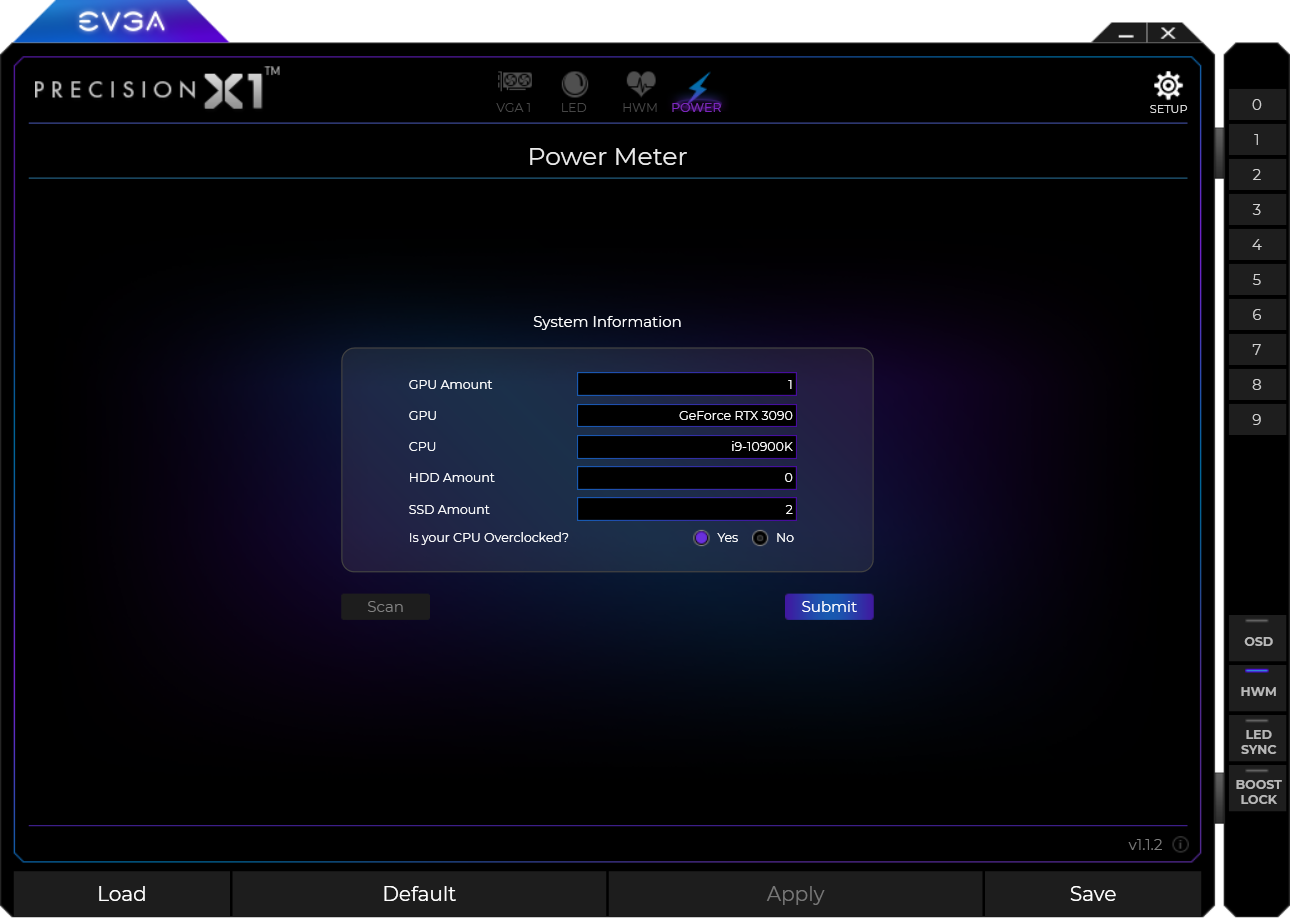
Task: Click the 'GPU Amount' label
Action: tap(451, 385)
